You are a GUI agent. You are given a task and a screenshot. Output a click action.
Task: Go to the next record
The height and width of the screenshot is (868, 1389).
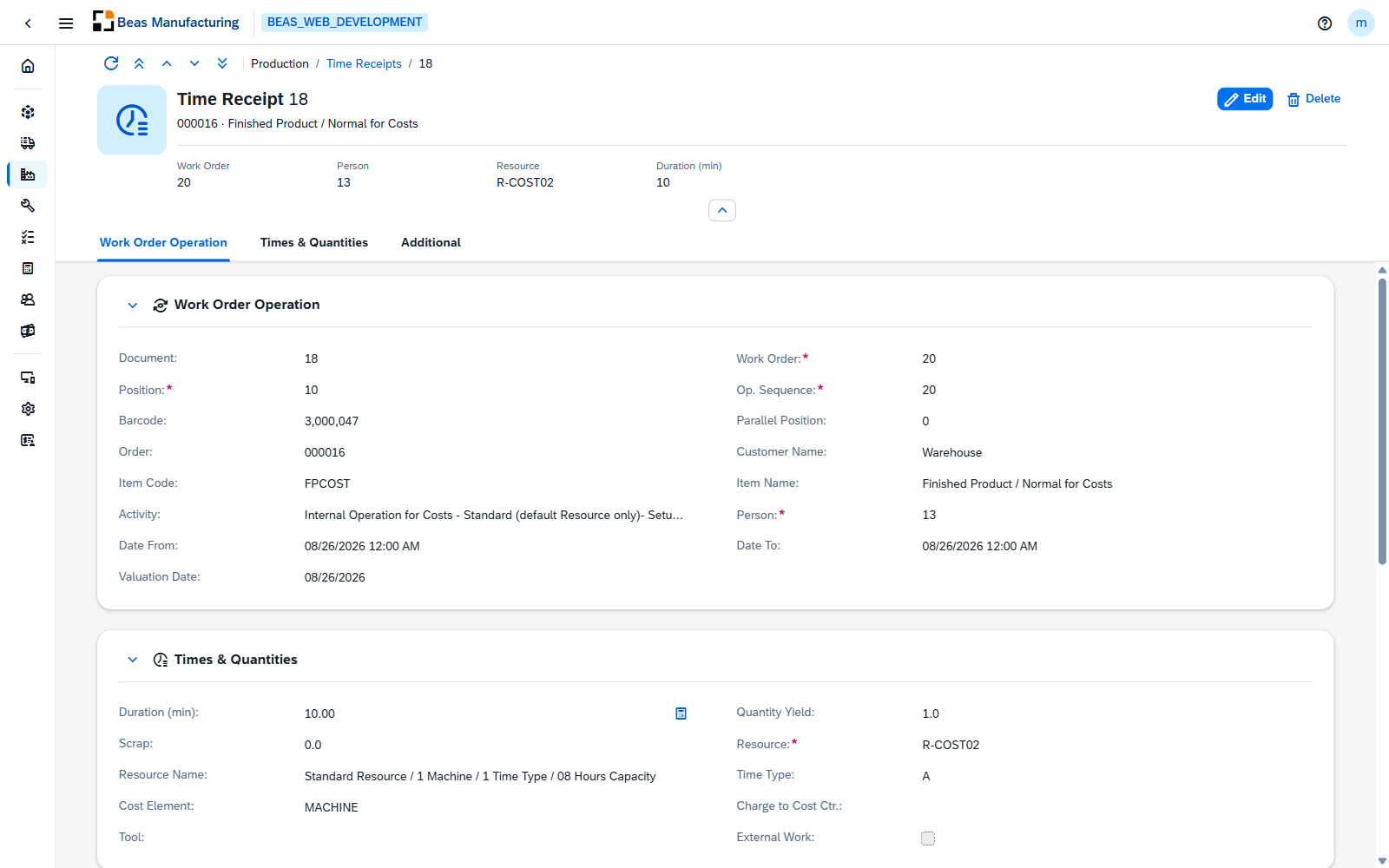pos(194,63)
